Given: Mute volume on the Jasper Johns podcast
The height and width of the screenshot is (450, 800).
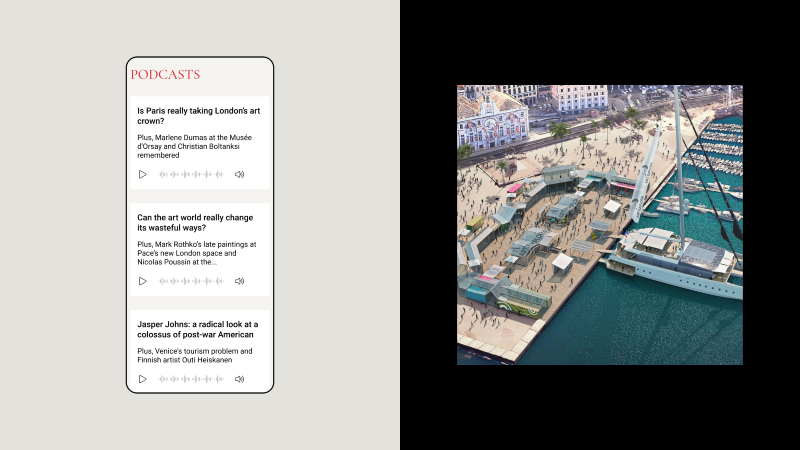Looking at the screenshot, I should tap(239, 379).
